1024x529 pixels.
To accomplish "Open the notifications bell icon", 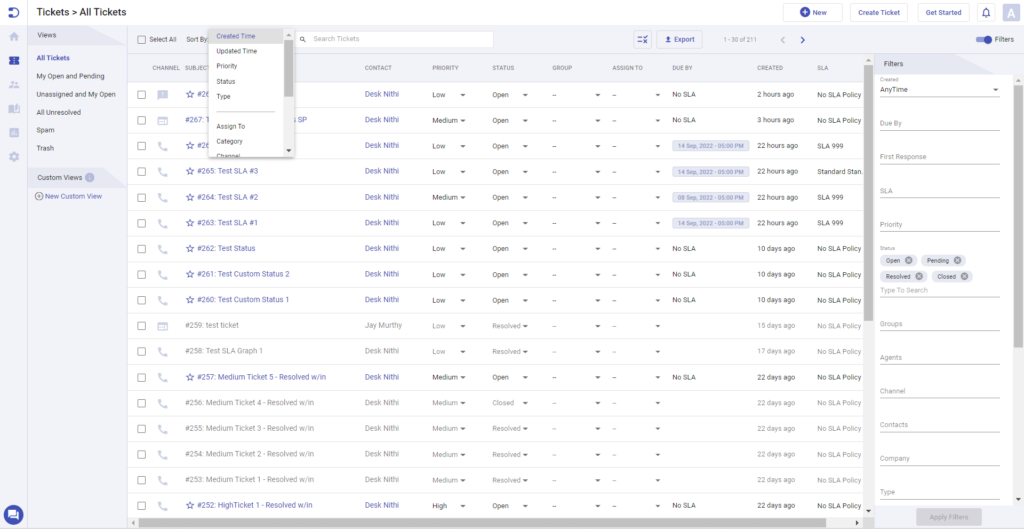I will click(986, 12).
